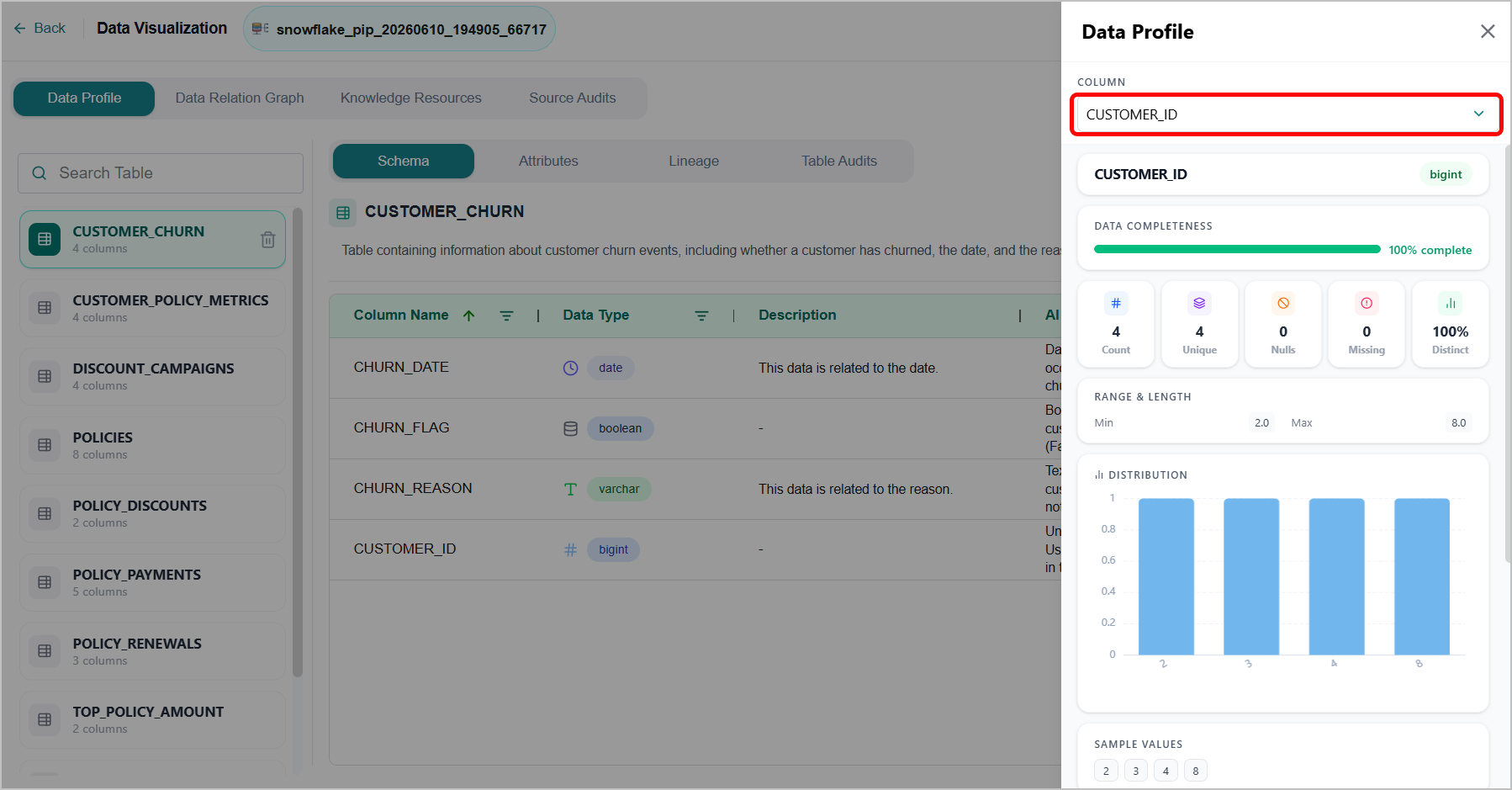Click the sample value 8 chip
Screen dimensions: 1512x790
[1196, 771]
